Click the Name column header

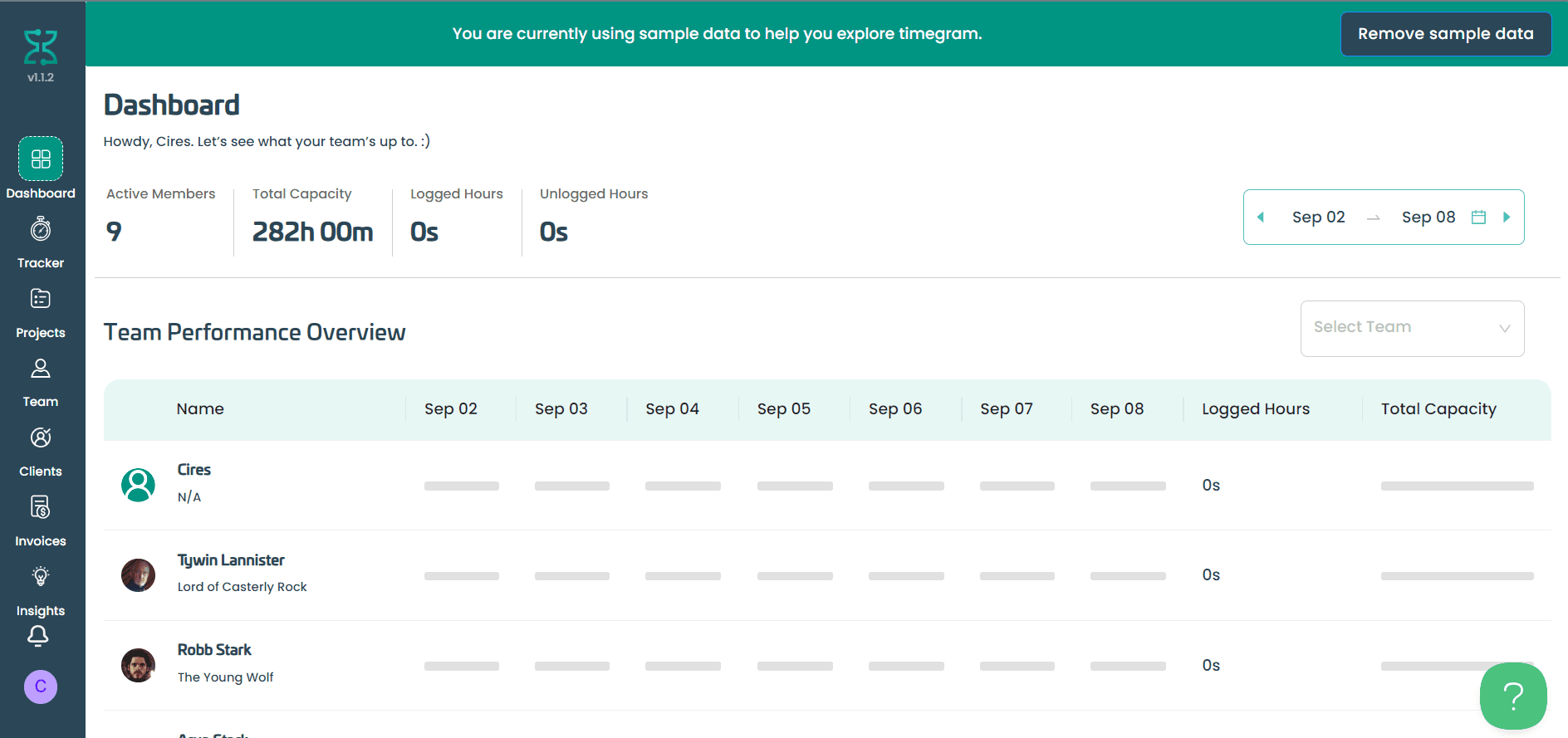click(200, 408)
